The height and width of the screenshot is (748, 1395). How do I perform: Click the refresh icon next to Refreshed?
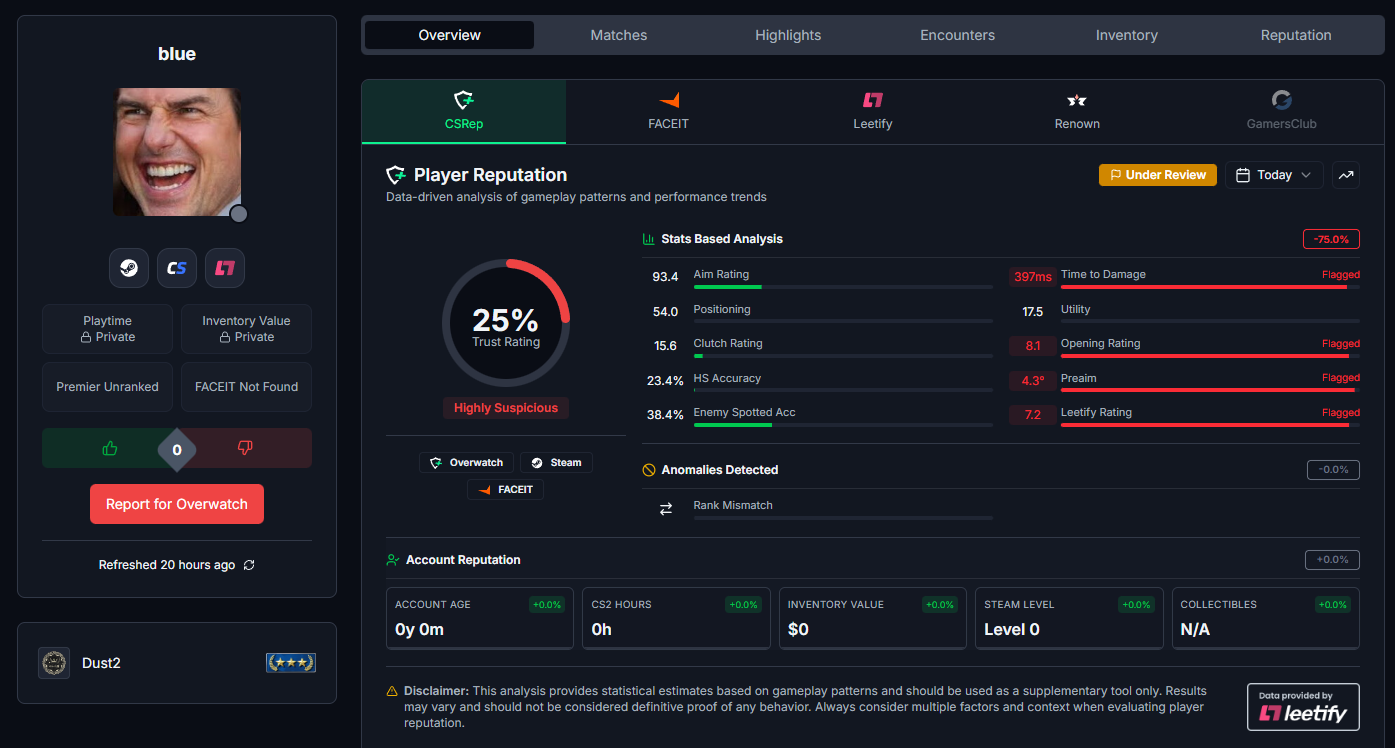point(249,565)
